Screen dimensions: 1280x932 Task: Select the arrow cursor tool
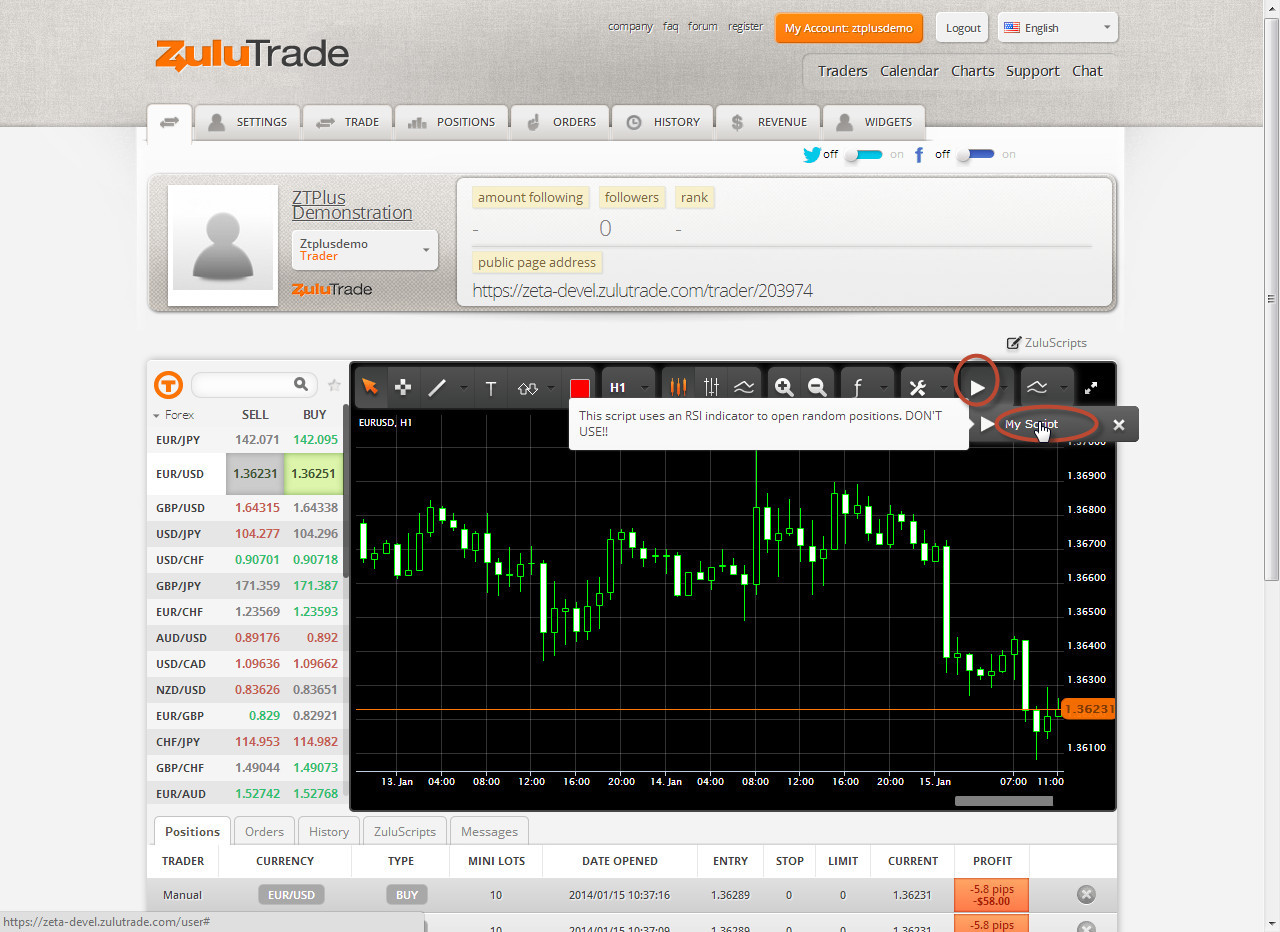[x=370, y=388]
